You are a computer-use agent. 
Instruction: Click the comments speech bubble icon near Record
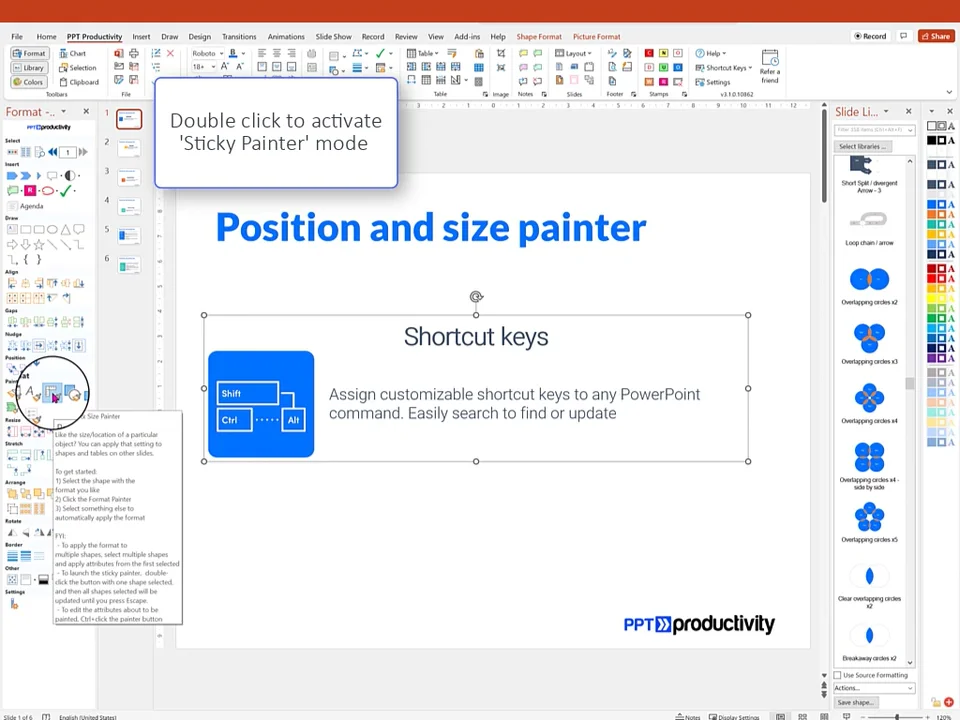pyautogui.click(x=904, y=36)
